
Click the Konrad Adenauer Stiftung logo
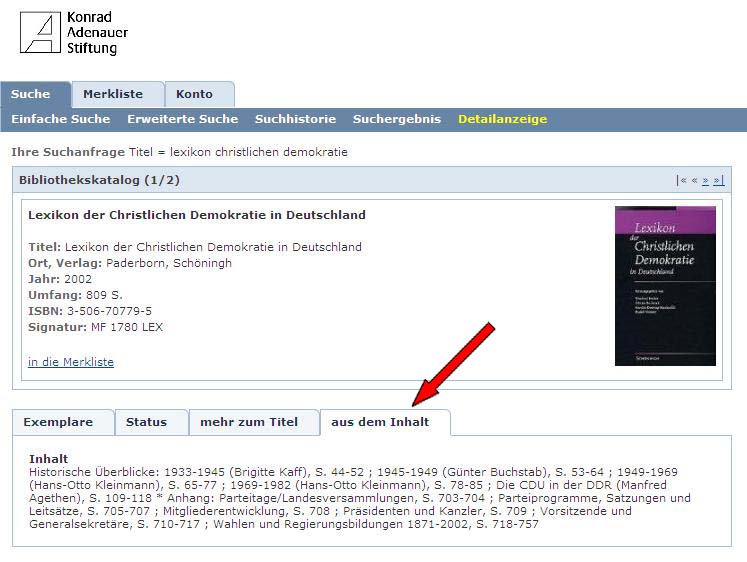[x=74, y=33]
